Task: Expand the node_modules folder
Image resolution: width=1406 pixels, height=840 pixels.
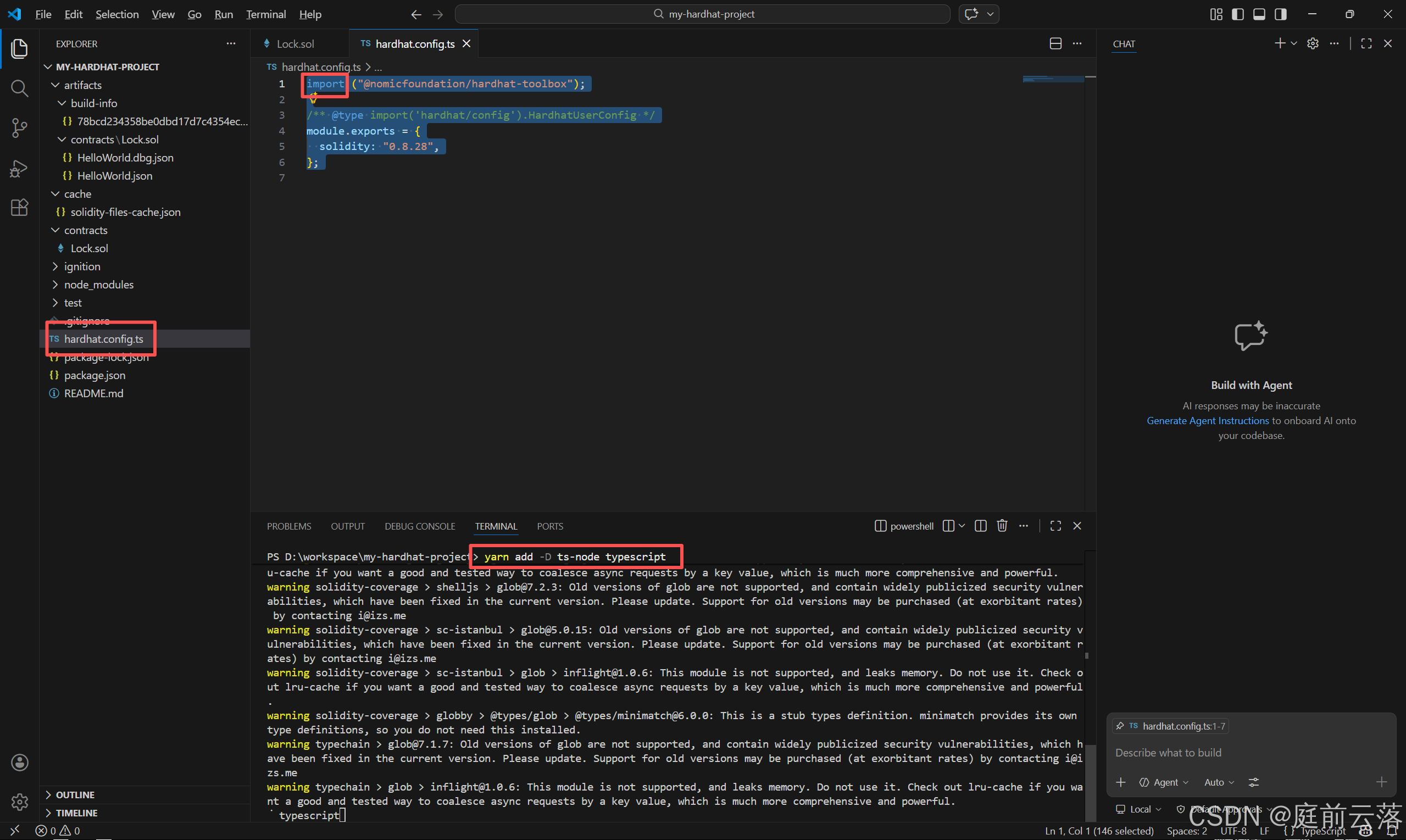Action: [98, 284]
